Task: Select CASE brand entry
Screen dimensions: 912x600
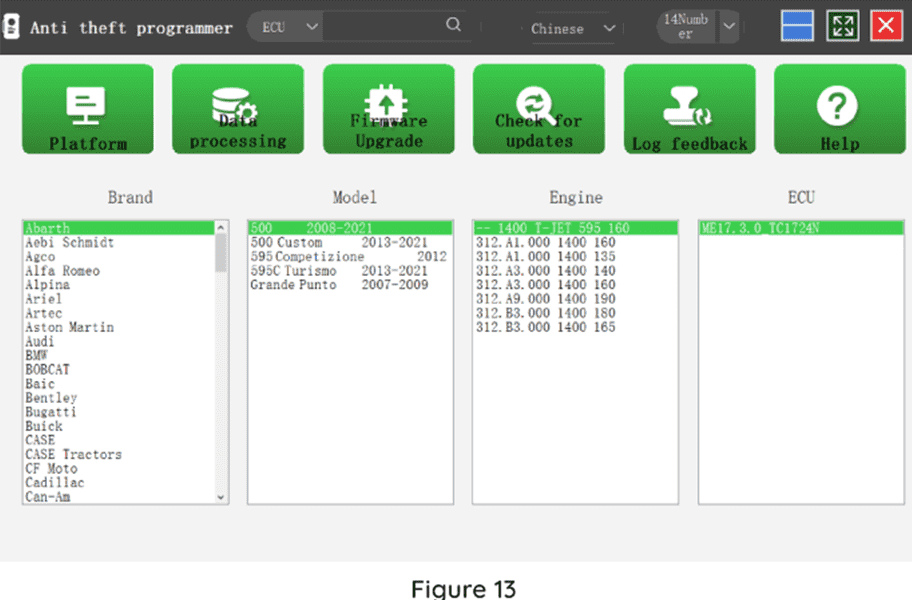Action: [119, 440]
